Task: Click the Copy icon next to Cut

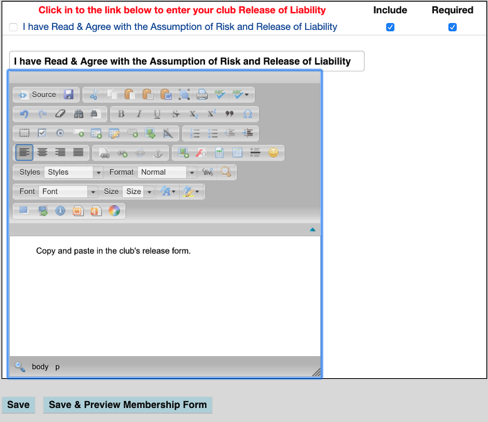Action: (x=112, y=95)
